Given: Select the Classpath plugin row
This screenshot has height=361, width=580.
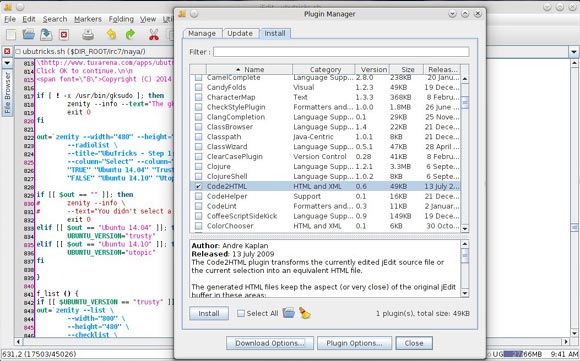Looking at the screenshot, I should [x=325, y=137].
